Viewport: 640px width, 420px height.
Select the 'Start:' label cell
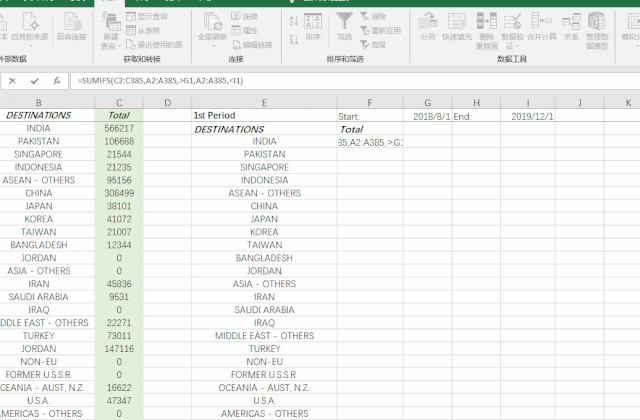point(370,116)
